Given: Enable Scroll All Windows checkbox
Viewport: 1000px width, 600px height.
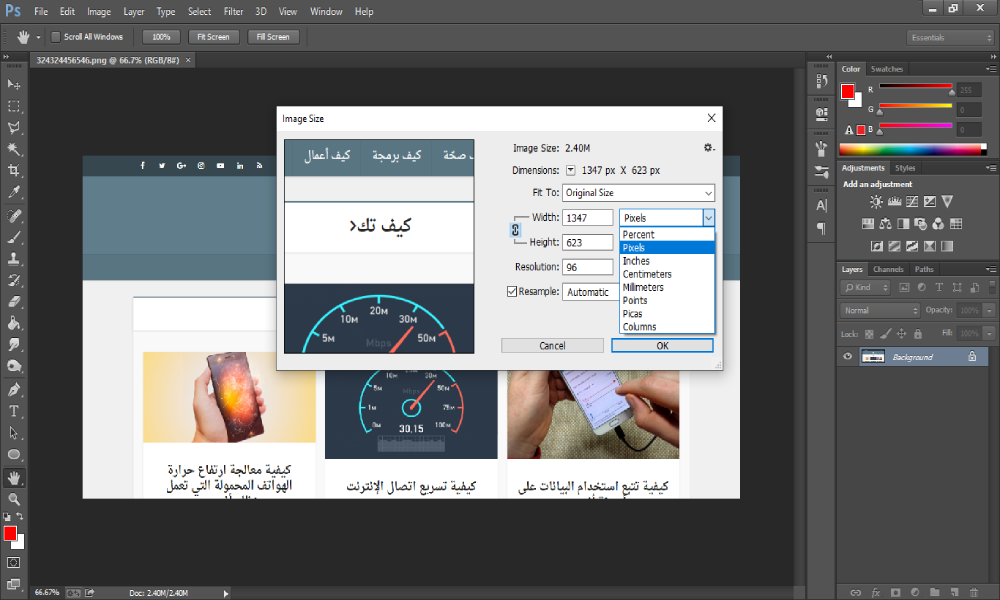Looking at the screenshot, I should point(55,37).
